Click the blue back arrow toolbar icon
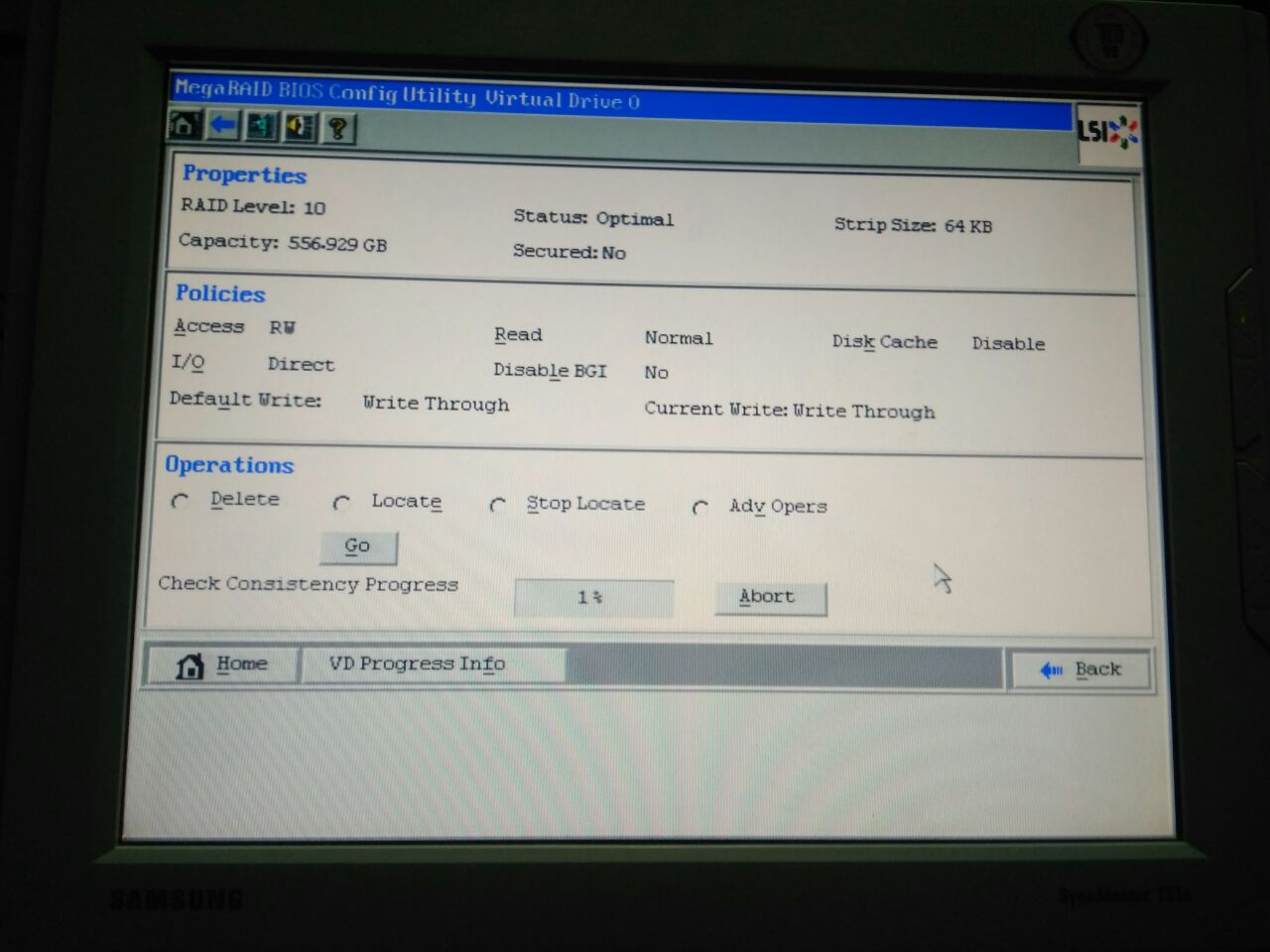This screenshot has height=952, width=1270. [x=222, y=126]
